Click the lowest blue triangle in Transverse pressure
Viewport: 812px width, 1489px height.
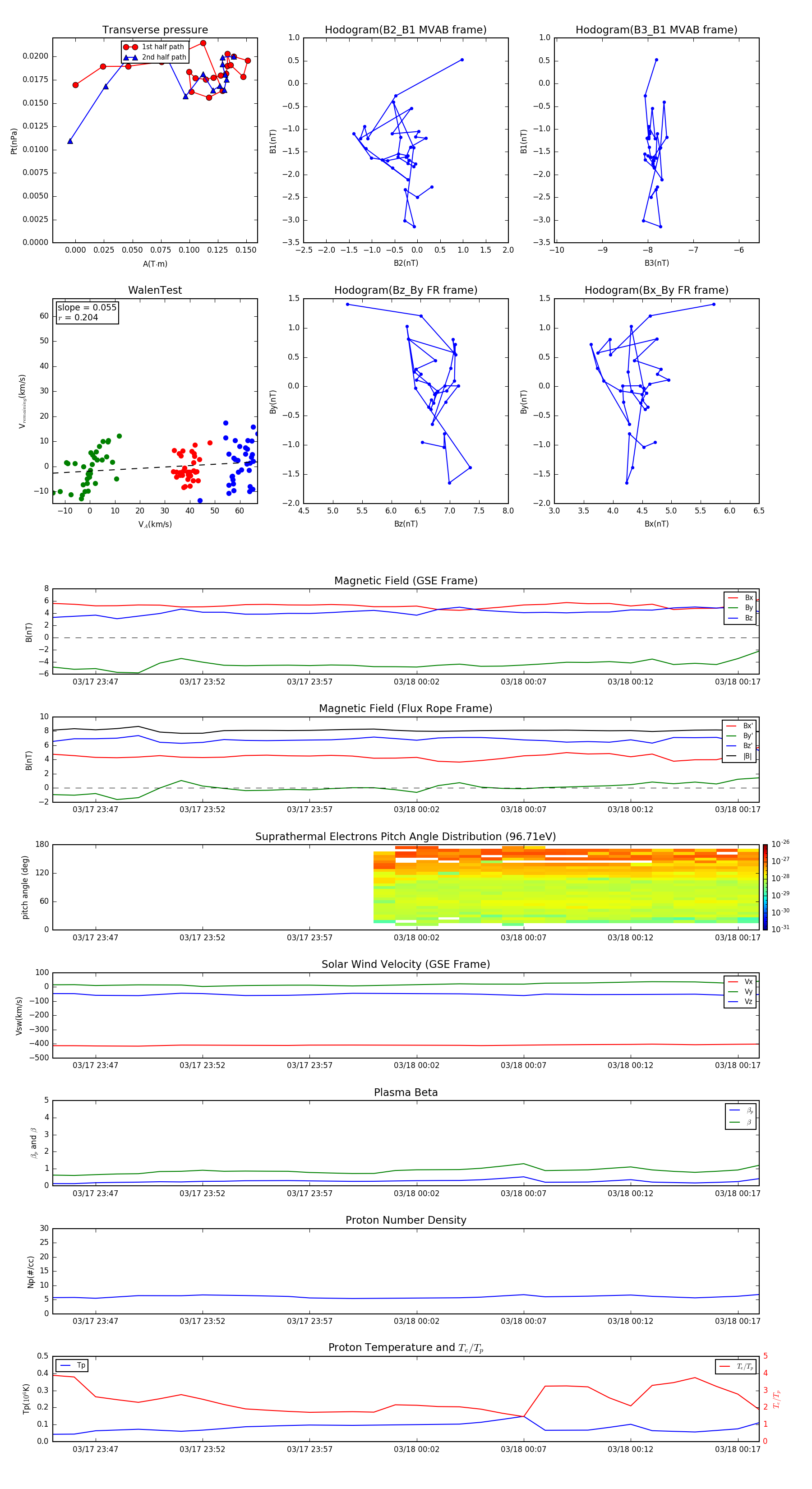(x=70, y=141)
